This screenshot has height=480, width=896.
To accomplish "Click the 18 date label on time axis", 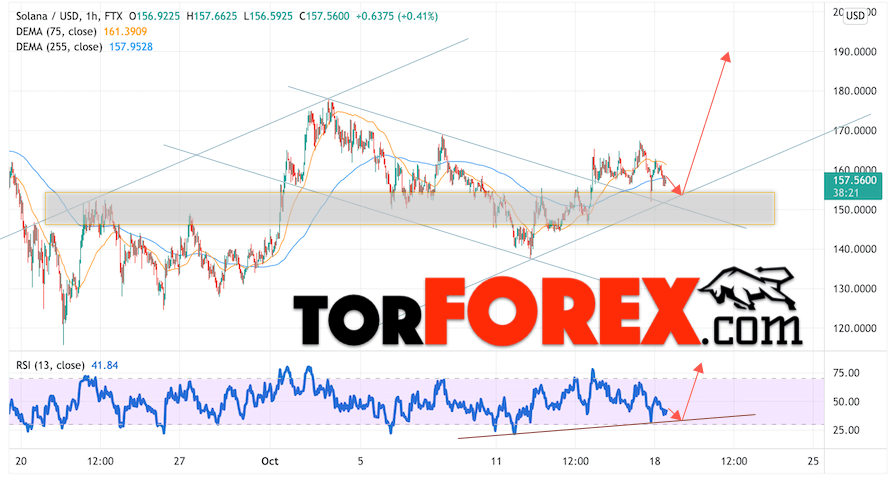I will [655, 461].
